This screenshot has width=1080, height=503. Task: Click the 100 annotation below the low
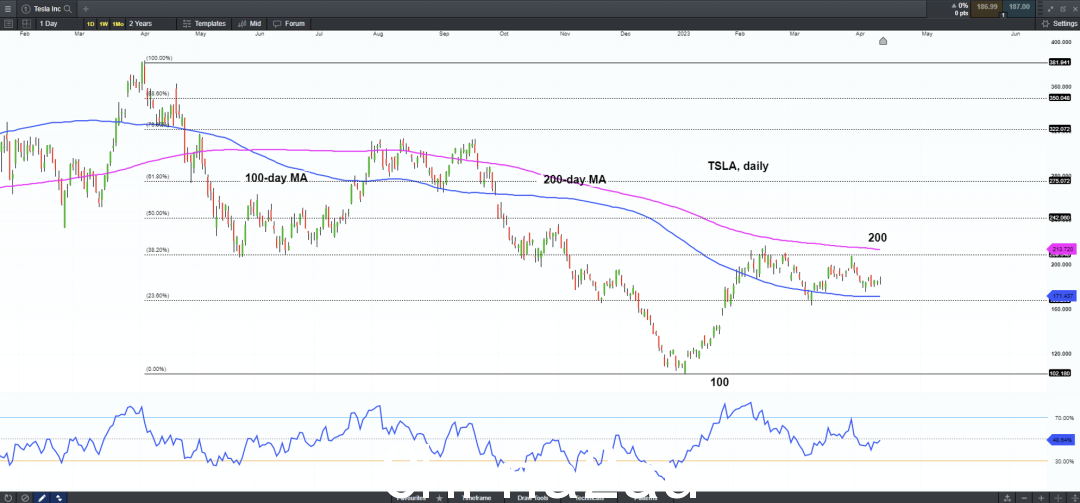click(719, 382)
